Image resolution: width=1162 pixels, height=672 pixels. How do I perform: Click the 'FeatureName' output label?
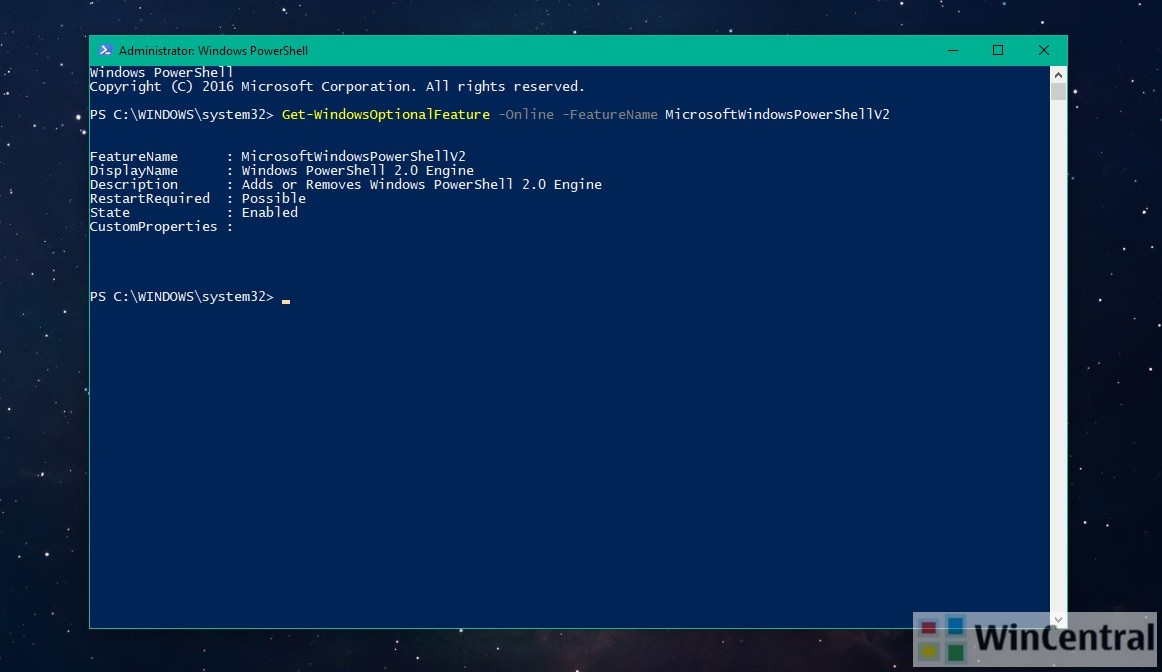point(133,156)
